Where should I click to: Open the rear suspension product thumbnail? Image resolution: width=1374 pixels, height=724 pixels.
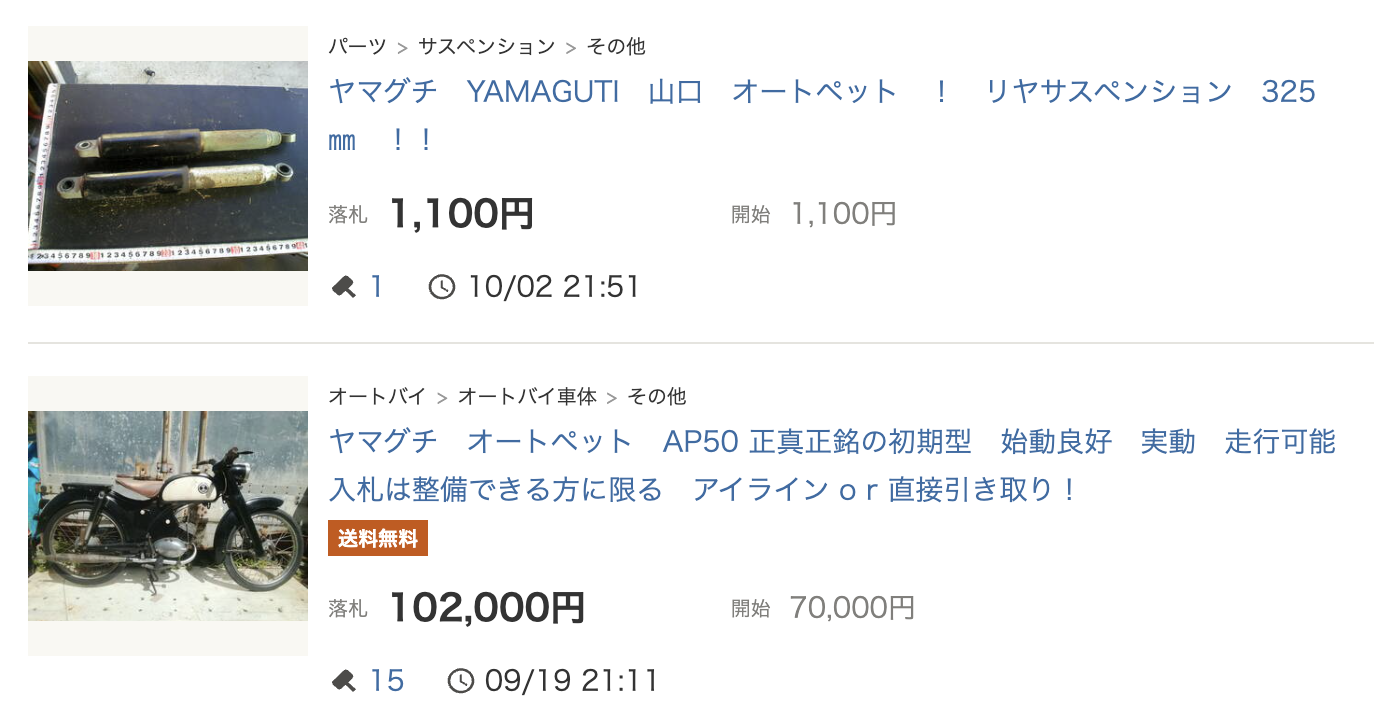[x=168, y=166]
